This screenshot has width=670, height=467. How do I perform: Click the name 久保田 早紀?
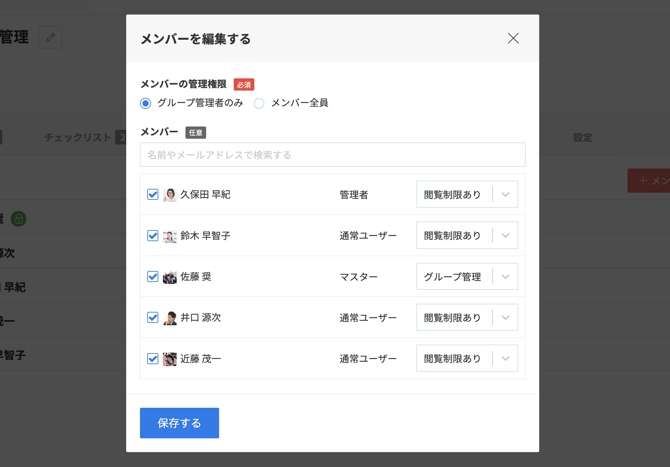point(205,195)
